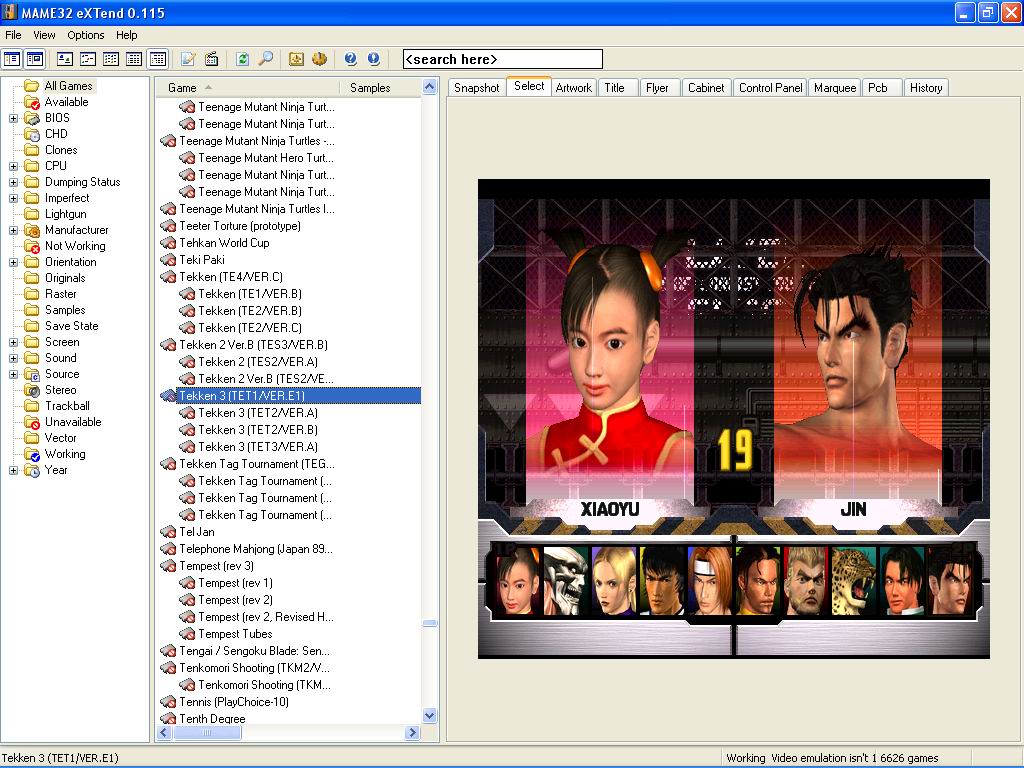This screenshot has width=1024, height=768.
Task: Select the Clones folder
Action: pos(61,150)
